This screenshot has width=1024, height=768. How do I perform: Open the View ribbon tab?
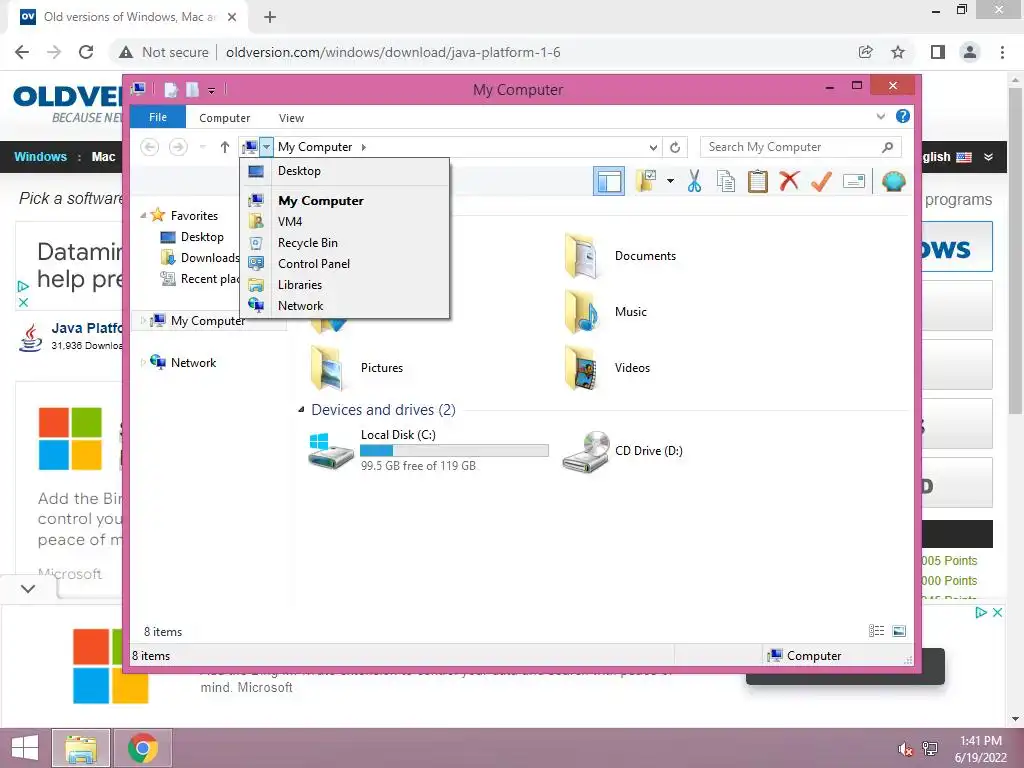(291, 118)
